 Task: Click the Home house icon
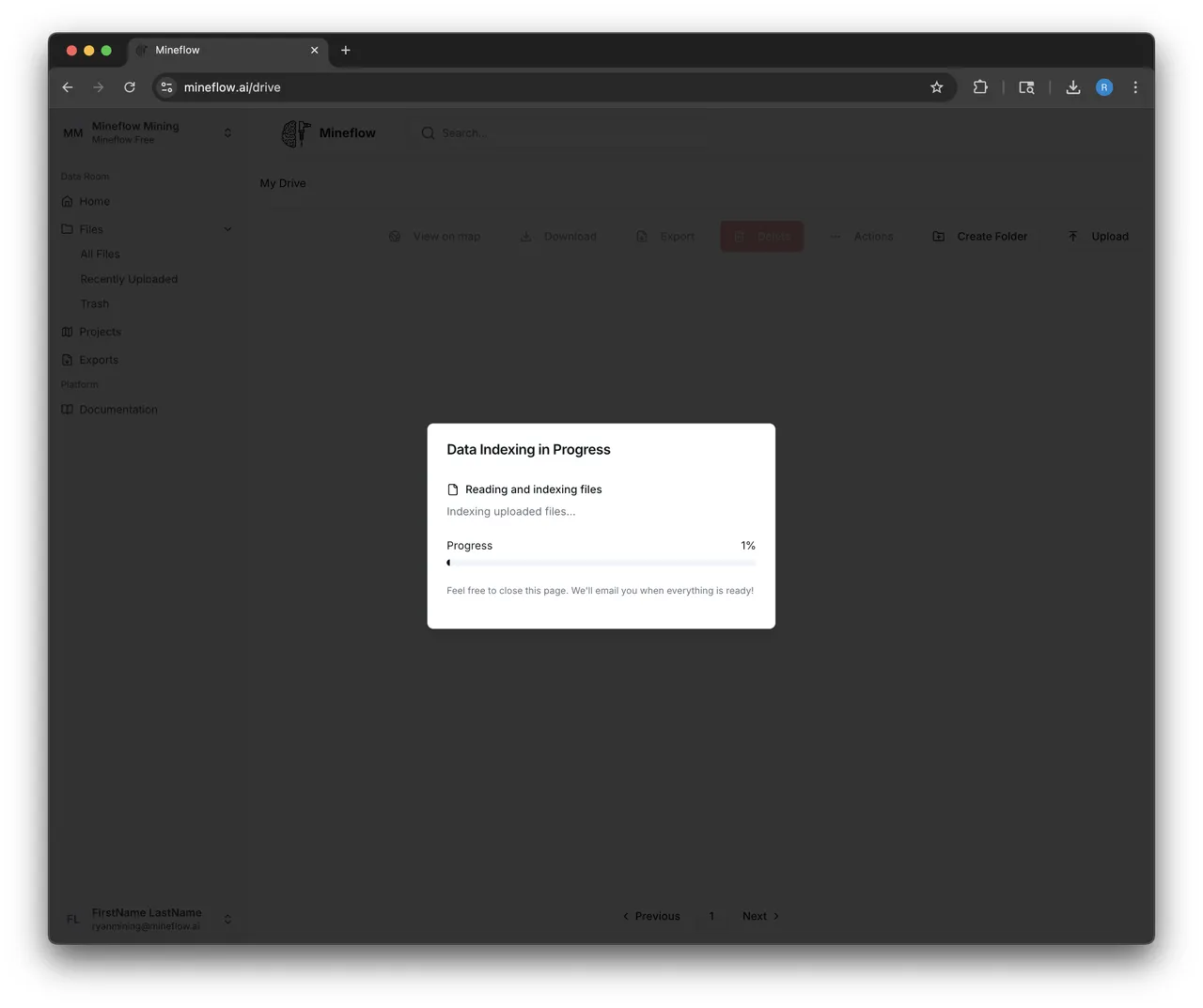pyautogui.click(x=67, y=201)
